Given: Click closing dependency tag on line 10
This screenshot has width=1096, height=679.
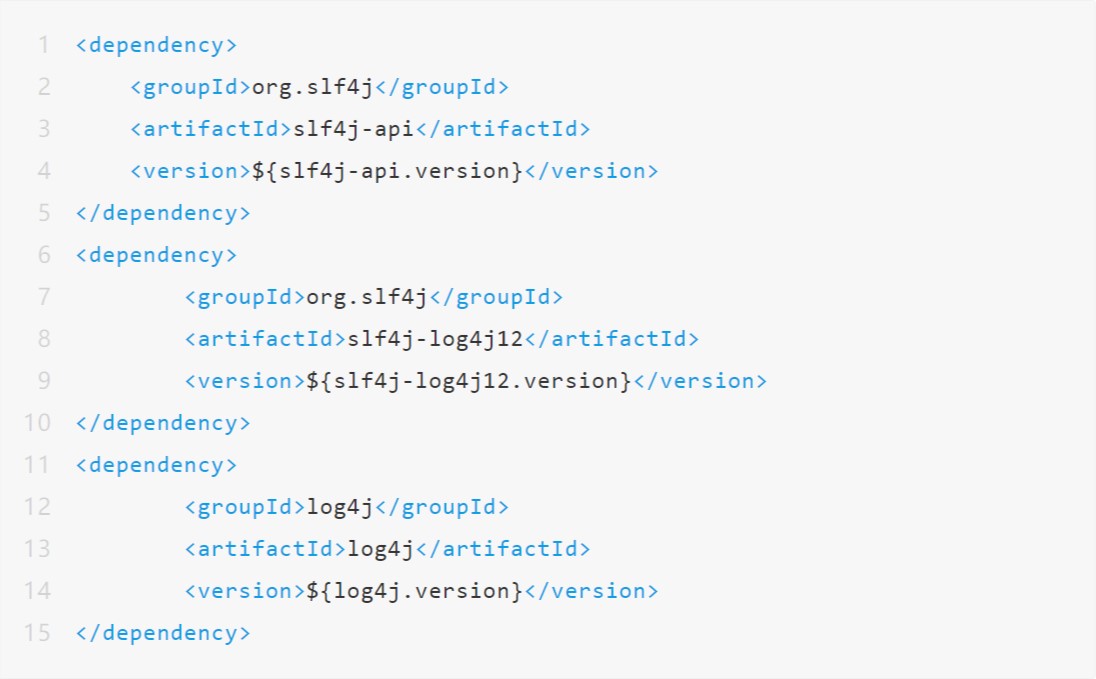Looking at the screenshot, I should click(163, 423).
